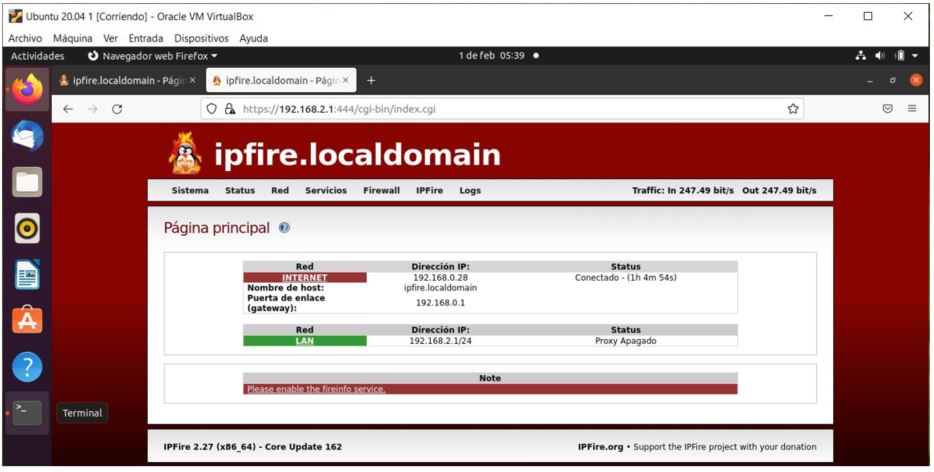Click 'Please enable the fireinfo service' link
Image resolution: width=934 pixels, height=472 pixels.
316,389
